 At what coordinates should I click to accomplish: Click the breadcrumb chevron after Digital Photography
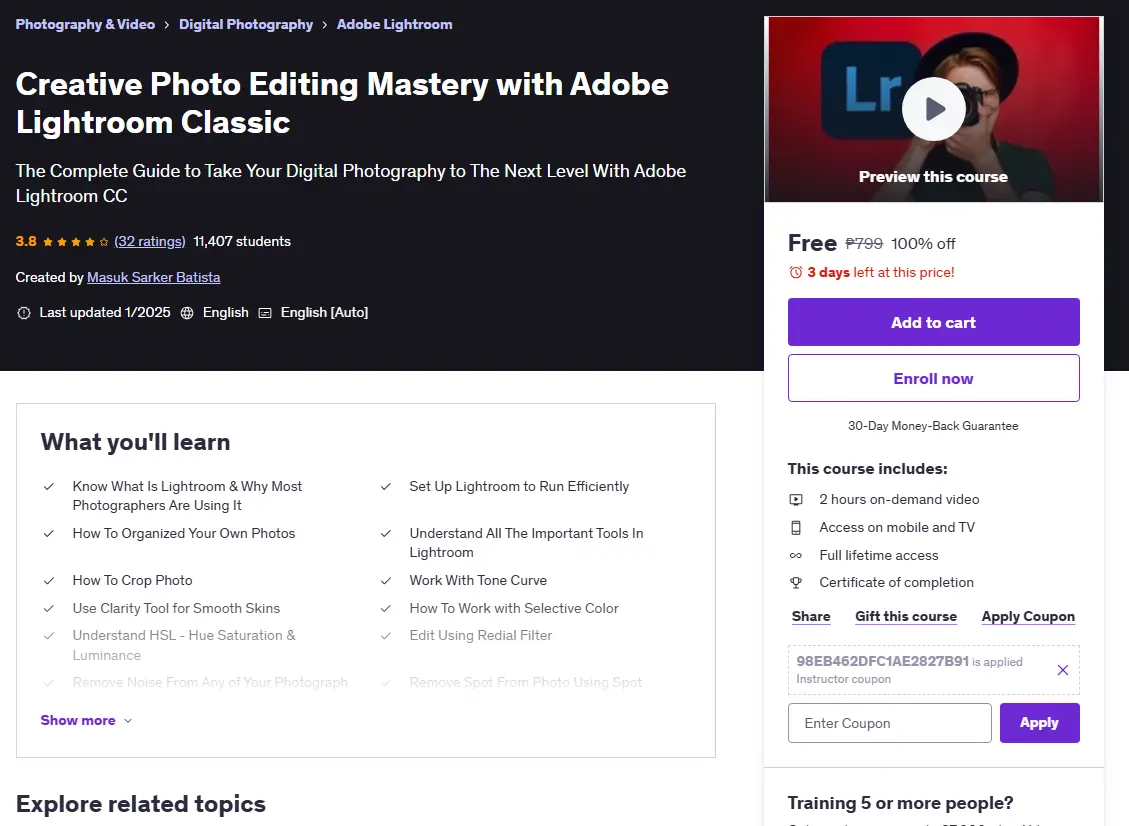(325, 24)
